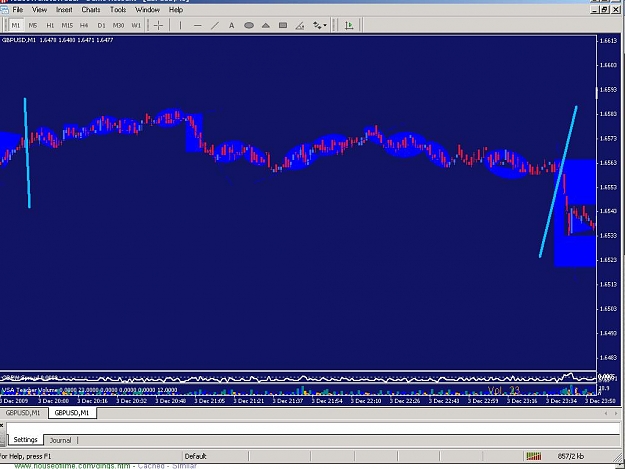Screen dimensions: 625x469
Task: Click the connection status bars icon
Action: point(534,456)
